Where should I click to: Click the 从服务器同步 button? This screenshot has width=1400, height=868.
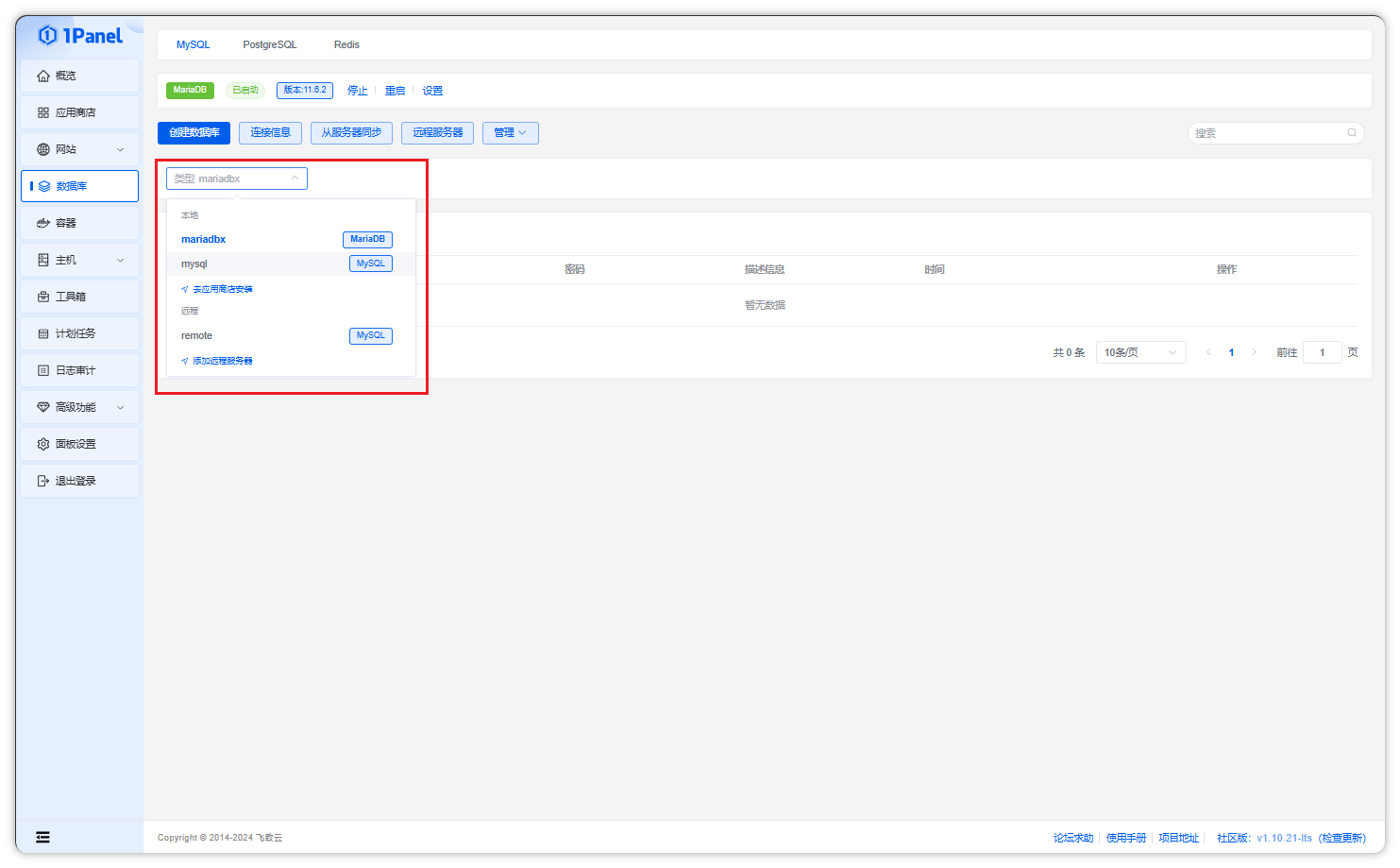point(351,133)
